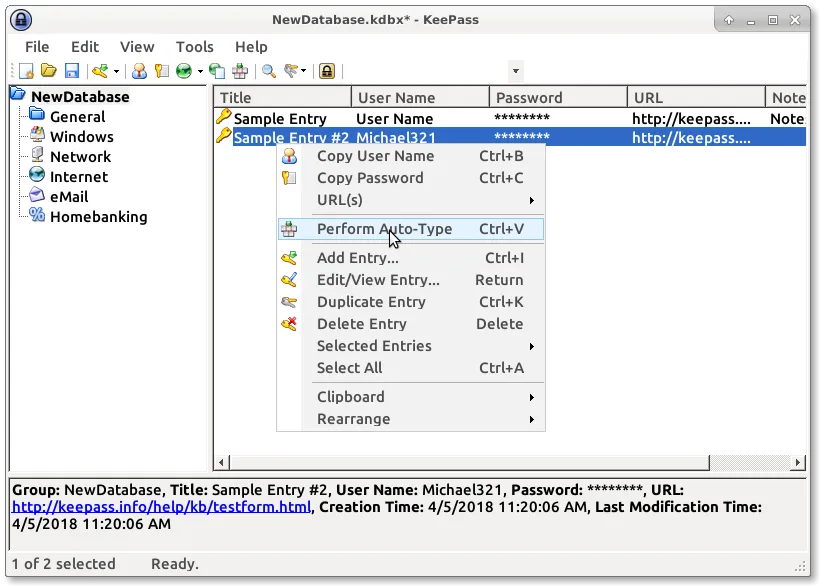The height and width of the screenshot is (586, 820).
Task: Click the Perform Auto-Type toolbar icon
Action: [x=240, y=71]
